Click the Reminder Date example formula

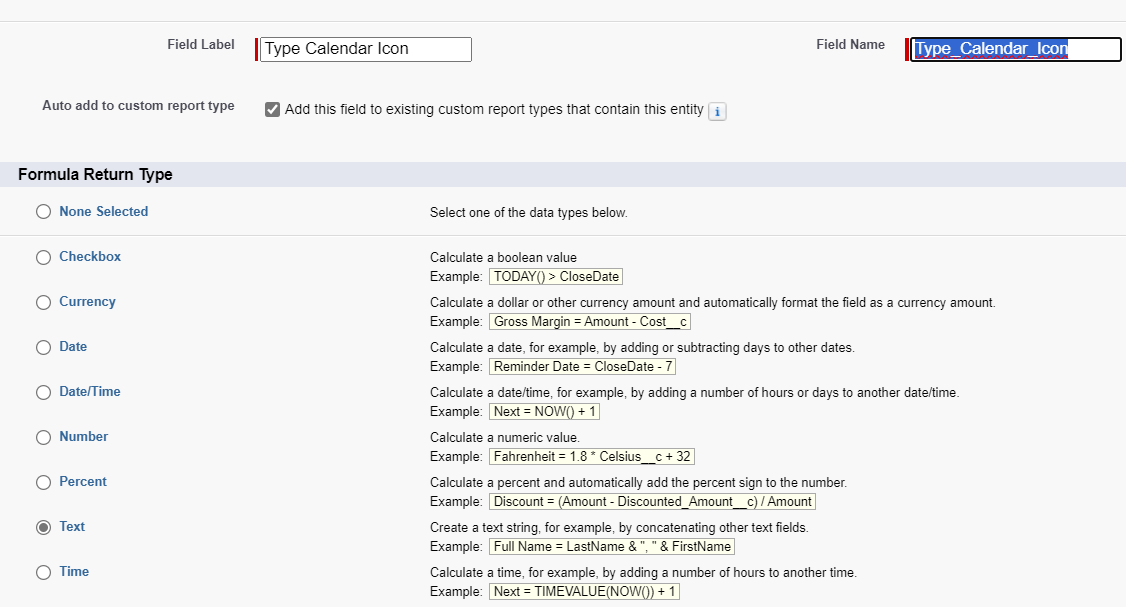[582, 366]
